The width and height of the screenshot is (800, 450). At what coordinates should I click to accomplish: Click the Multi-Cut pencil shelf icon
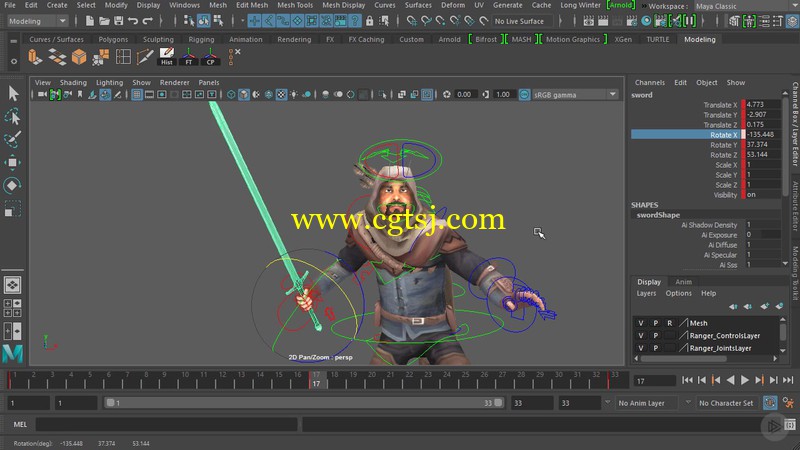[x=145, y=57]
